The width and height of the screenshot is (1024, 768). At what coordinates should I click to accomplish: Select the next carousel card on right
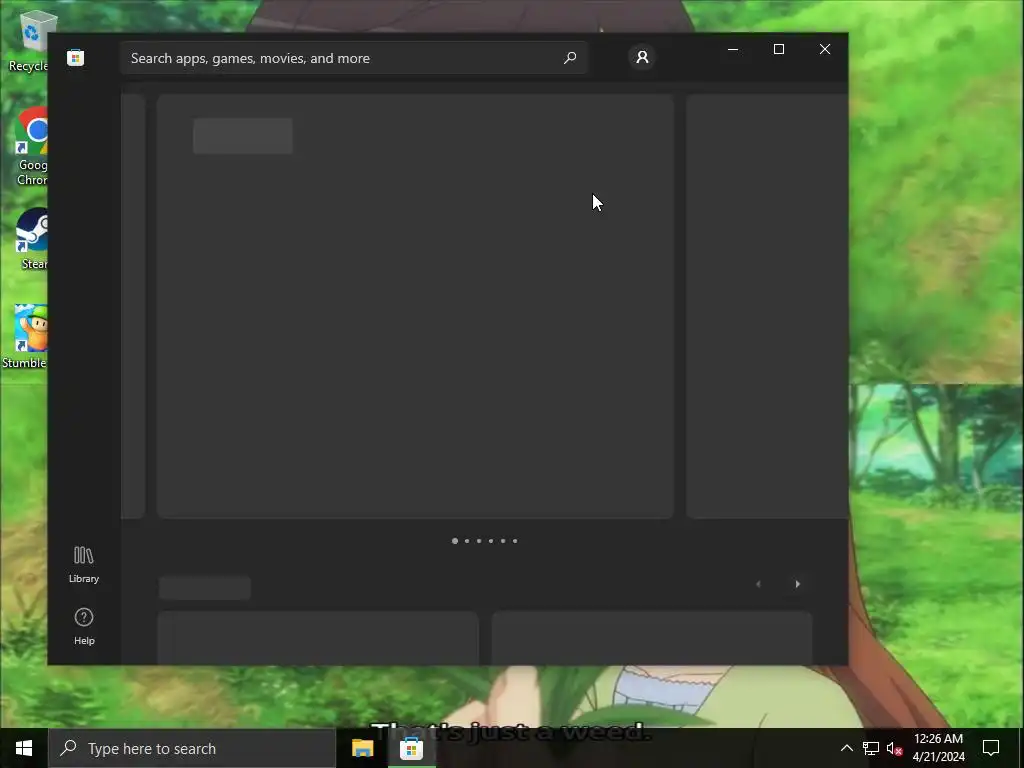[767, 306]
